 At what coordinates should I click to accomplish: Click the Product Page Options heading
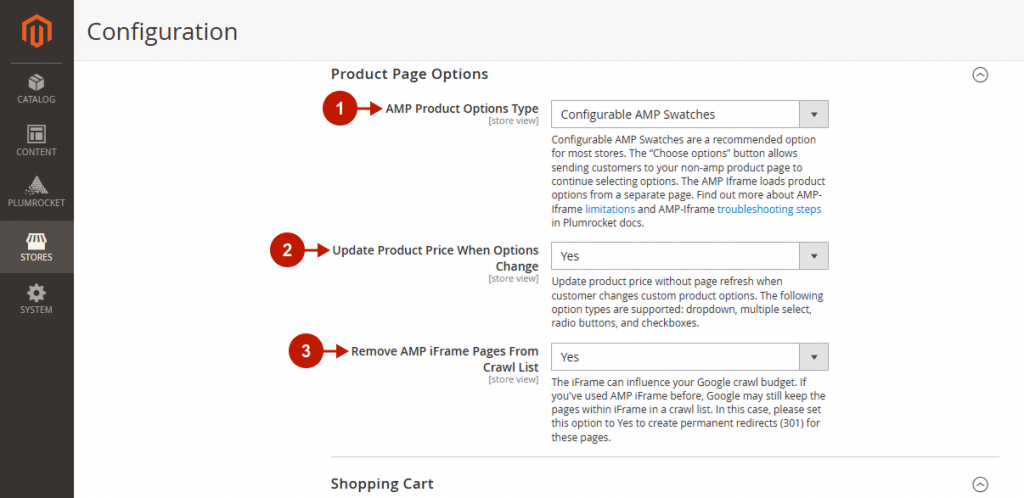409,74
